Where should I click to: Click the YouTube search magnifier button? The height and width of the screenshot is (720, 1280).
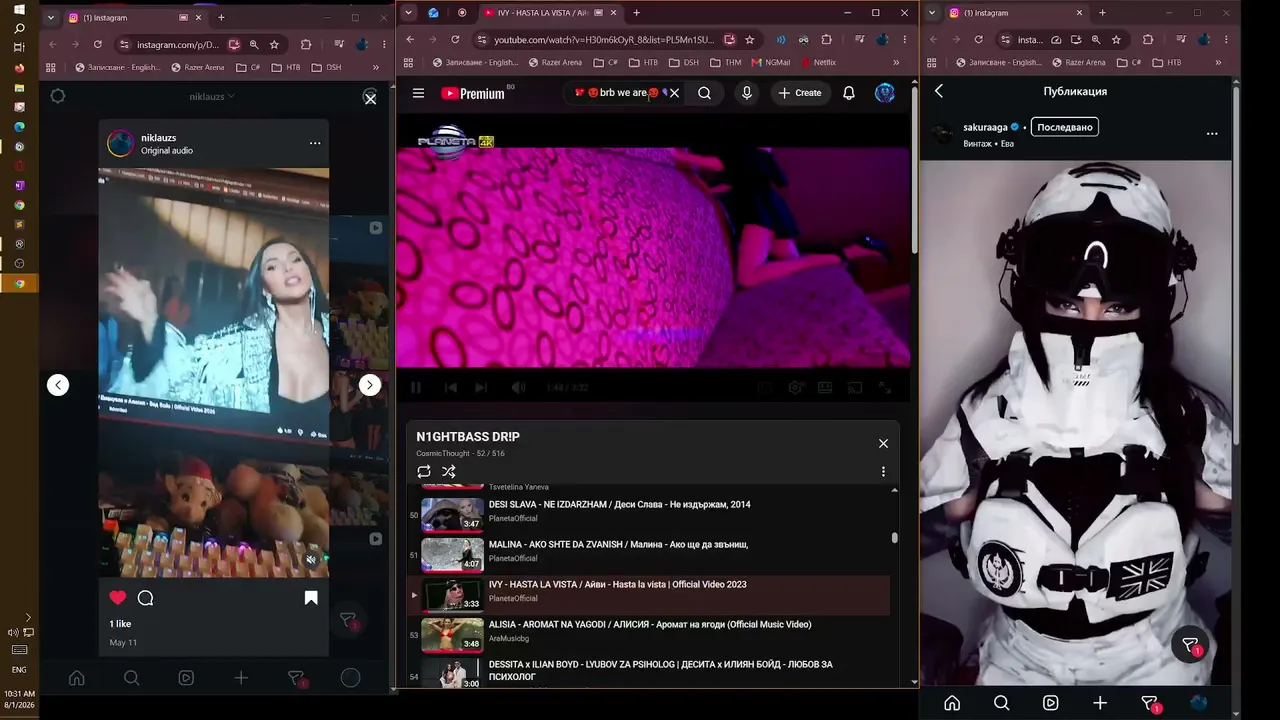click(x=705, y=93)
